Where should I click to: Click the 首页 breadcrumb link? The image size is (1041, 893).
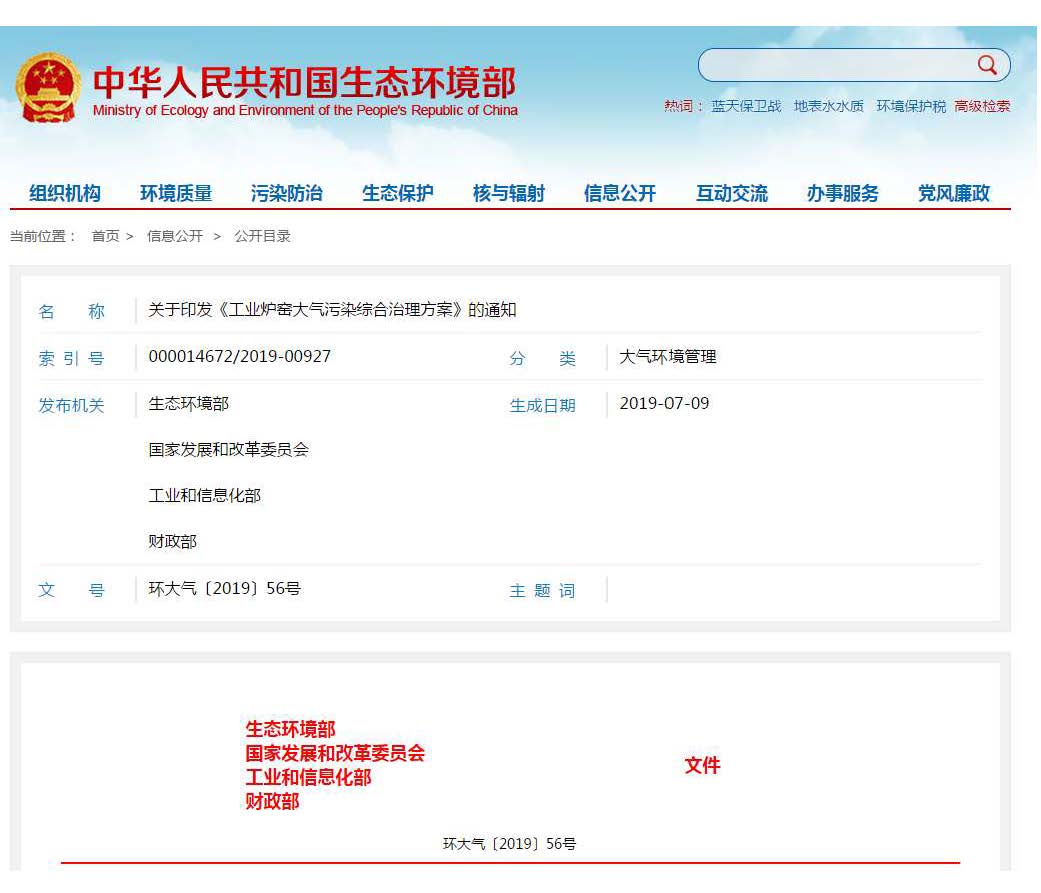coord(105,237)
